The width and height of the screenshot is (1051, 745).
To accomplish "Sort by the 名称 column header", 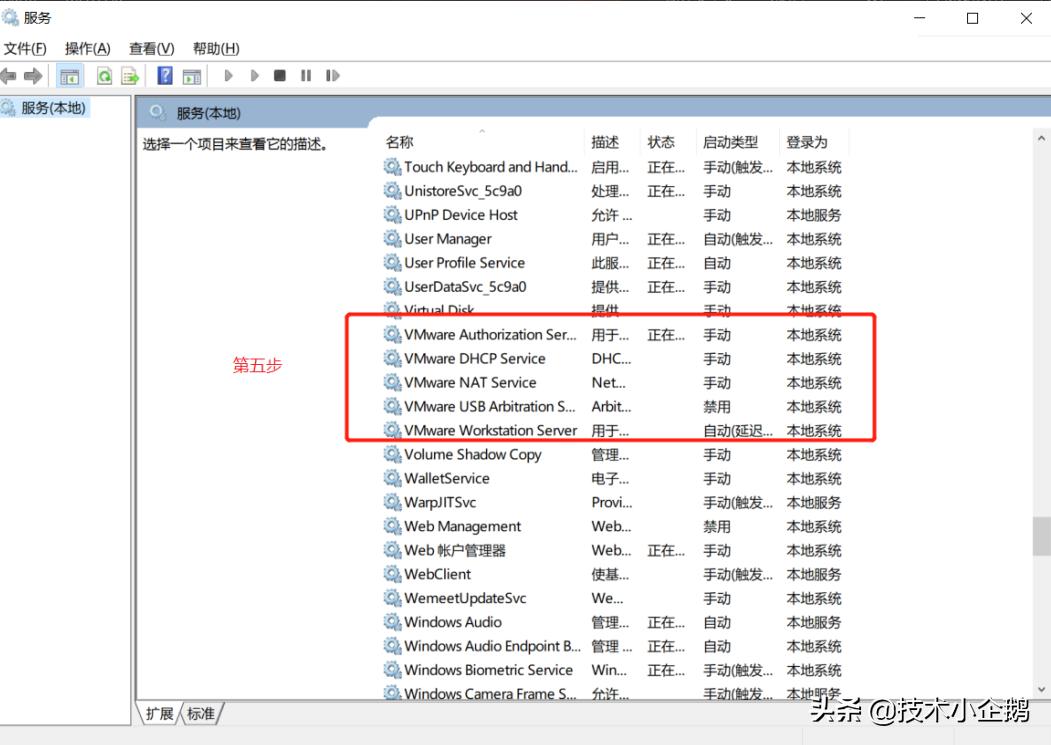I will pos(399,141).
